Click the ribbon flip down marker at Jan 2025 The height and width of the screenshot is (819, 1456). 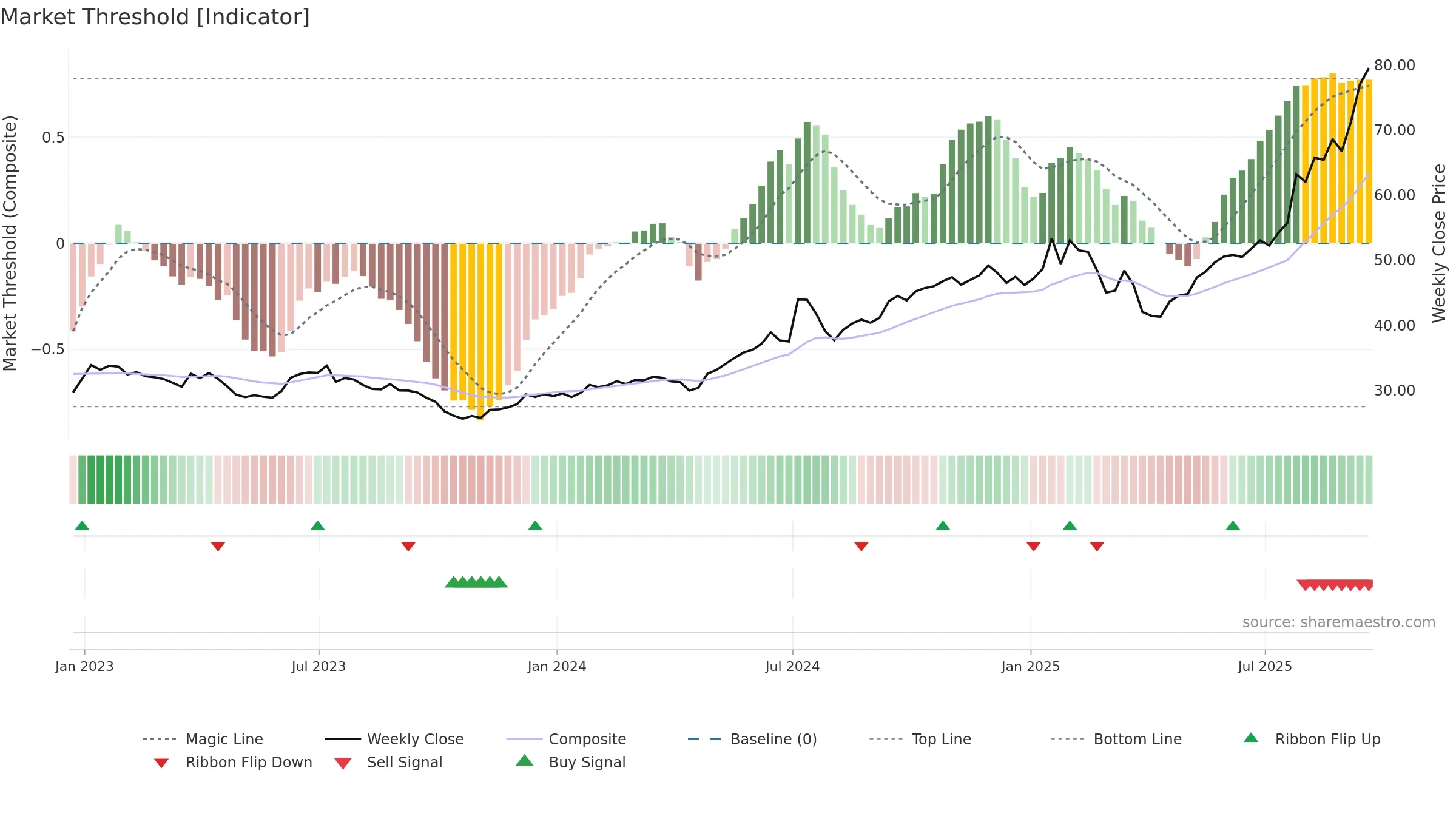1034,547
